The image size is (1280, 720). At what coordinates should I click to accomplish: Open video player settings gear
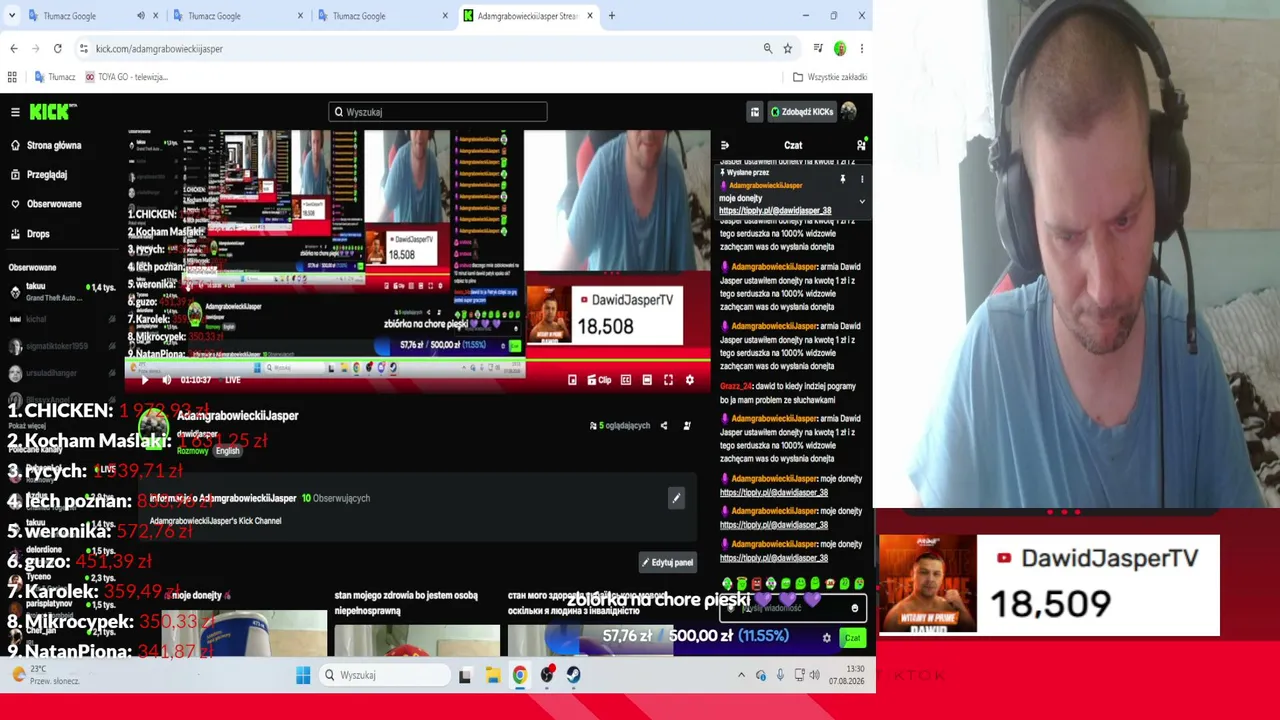[689, 380]
